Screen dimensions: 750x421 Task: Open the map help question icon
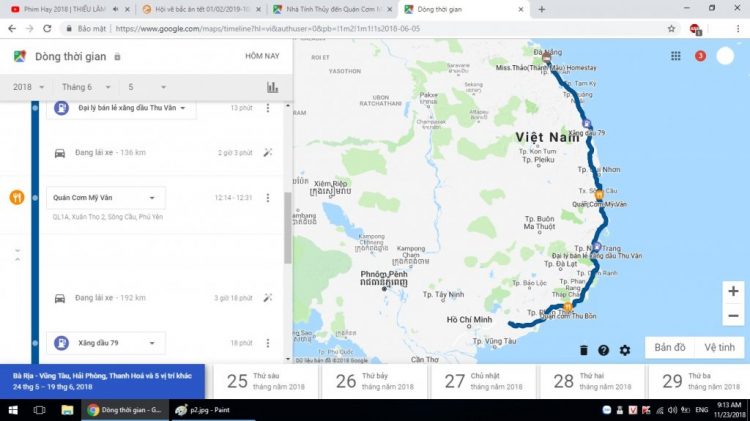[x=604, y=350]
